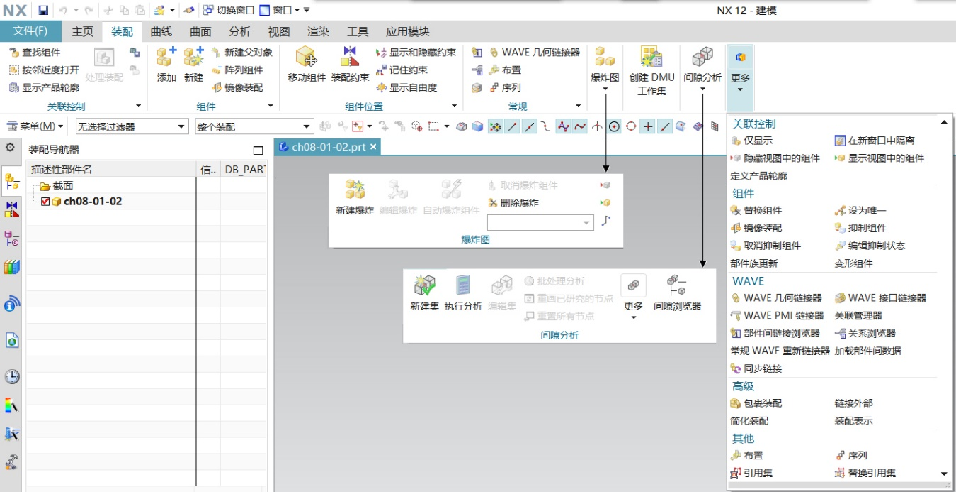Open the 移动组件 move component tool
The height and width of the screenshot is (492, 957).
306,65
